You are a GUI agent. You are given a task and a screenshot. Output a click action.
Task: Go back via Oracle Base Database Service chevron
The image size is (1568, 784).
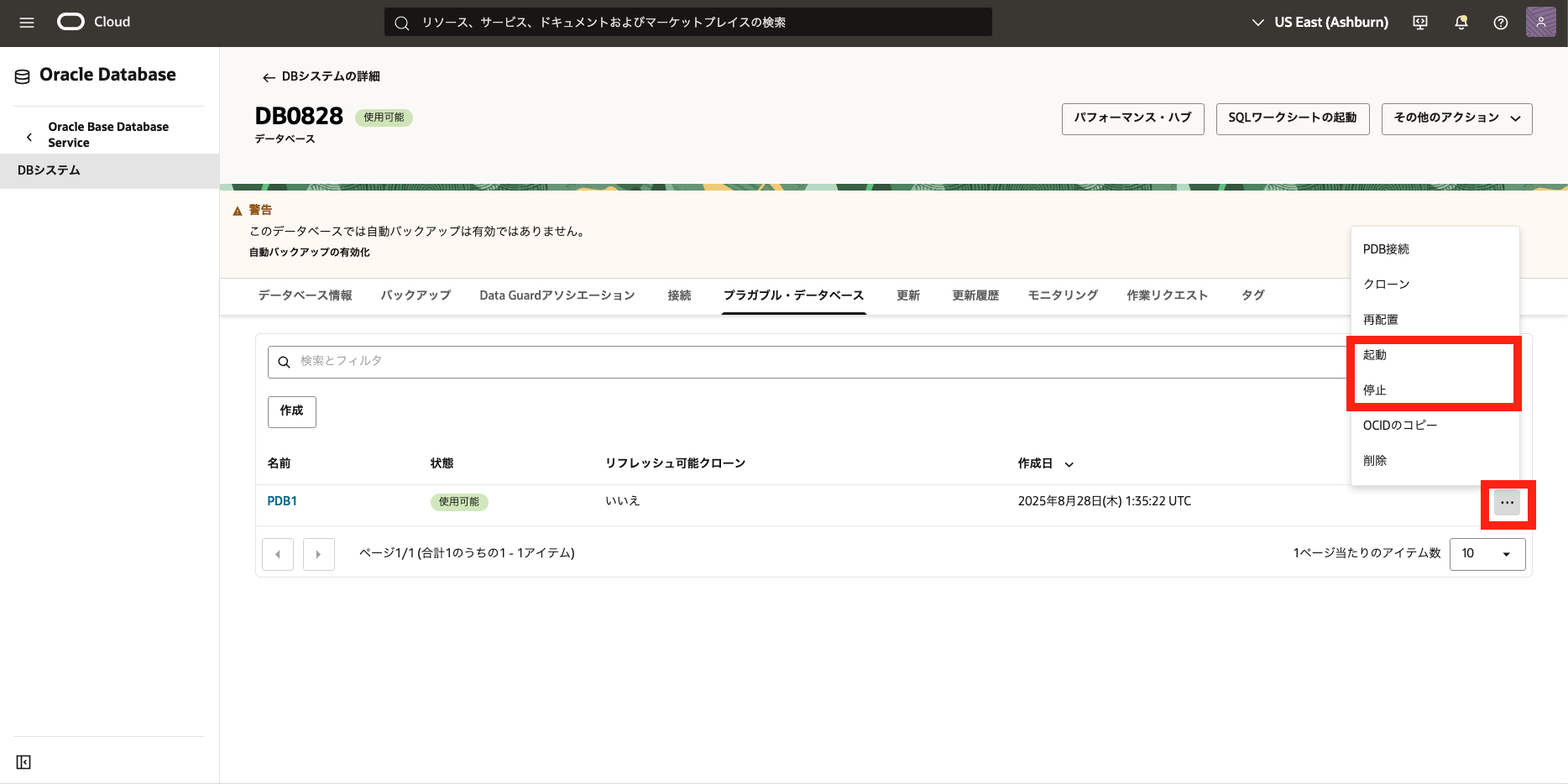(29, 136)
